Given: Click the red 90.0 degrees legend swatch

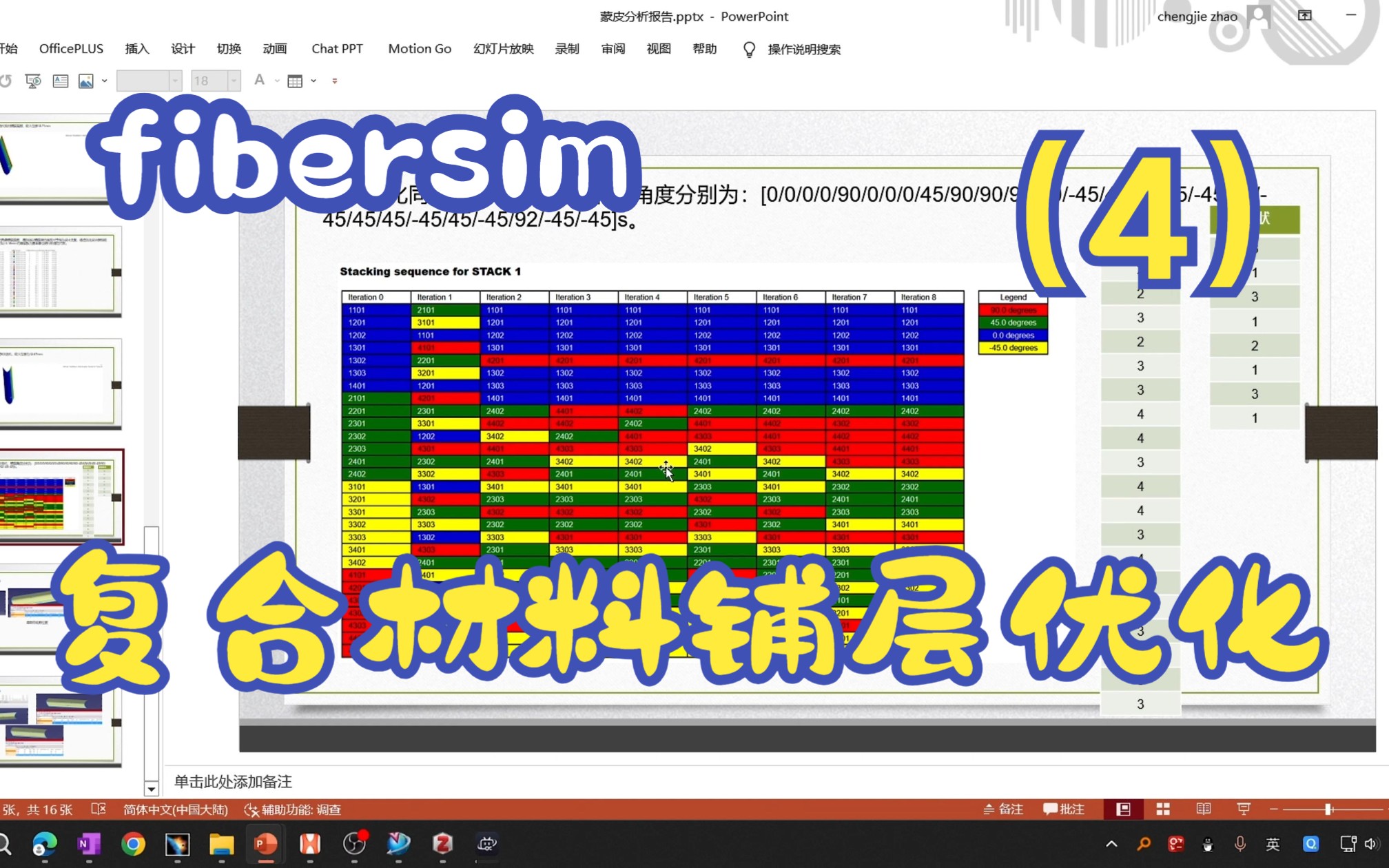Looking at the screenshot, I should click(x=1013, y=310).
